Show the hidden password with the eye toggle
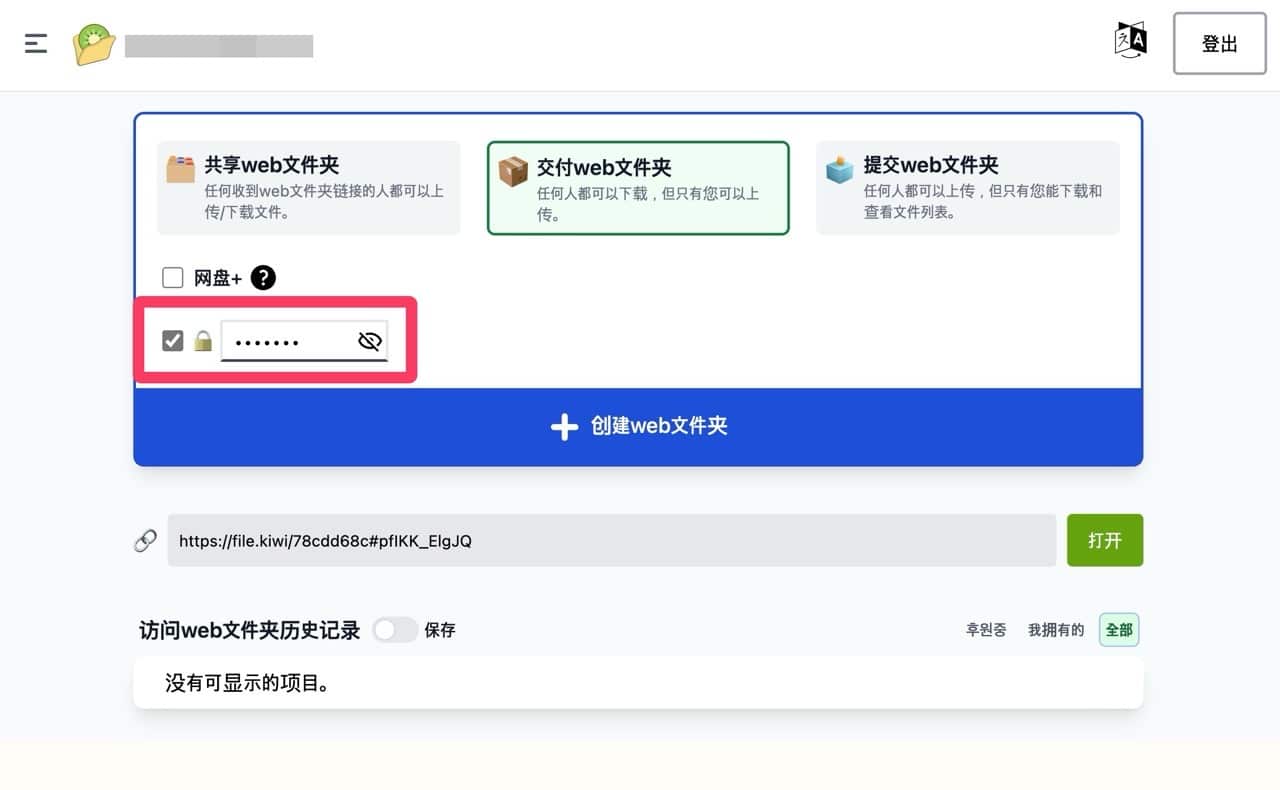The image size is (1280, 790). coord(369,340)
